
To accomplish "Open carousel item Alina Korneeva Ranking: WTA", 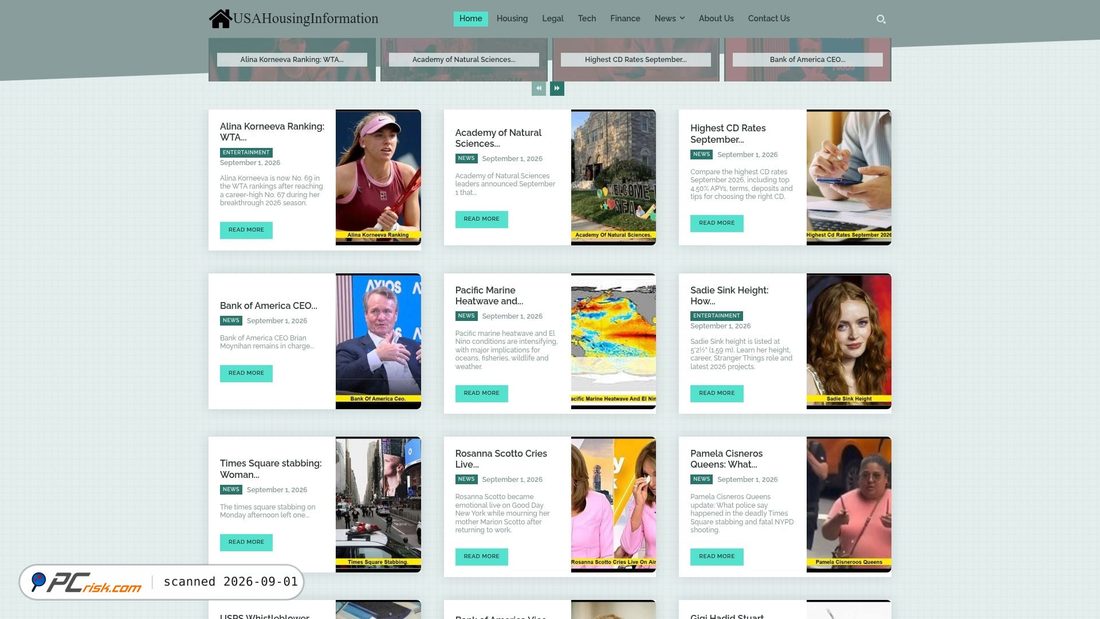I will pyautogui.click(x=292, y=60).
